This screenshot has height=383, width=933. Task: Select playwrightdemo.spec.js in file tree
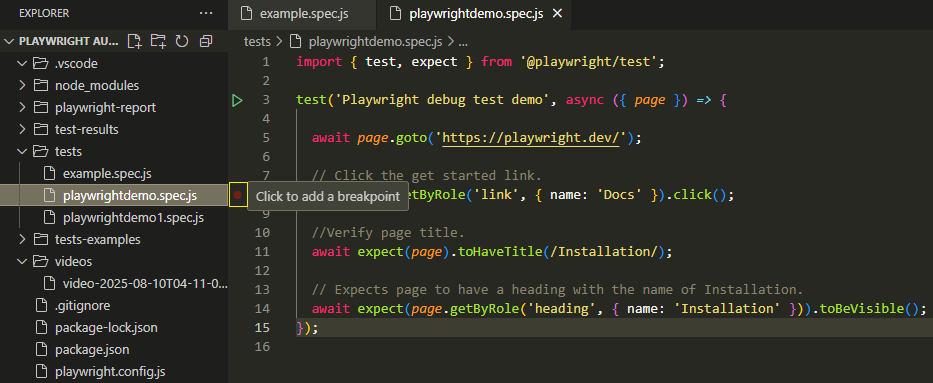click(114, 195)
